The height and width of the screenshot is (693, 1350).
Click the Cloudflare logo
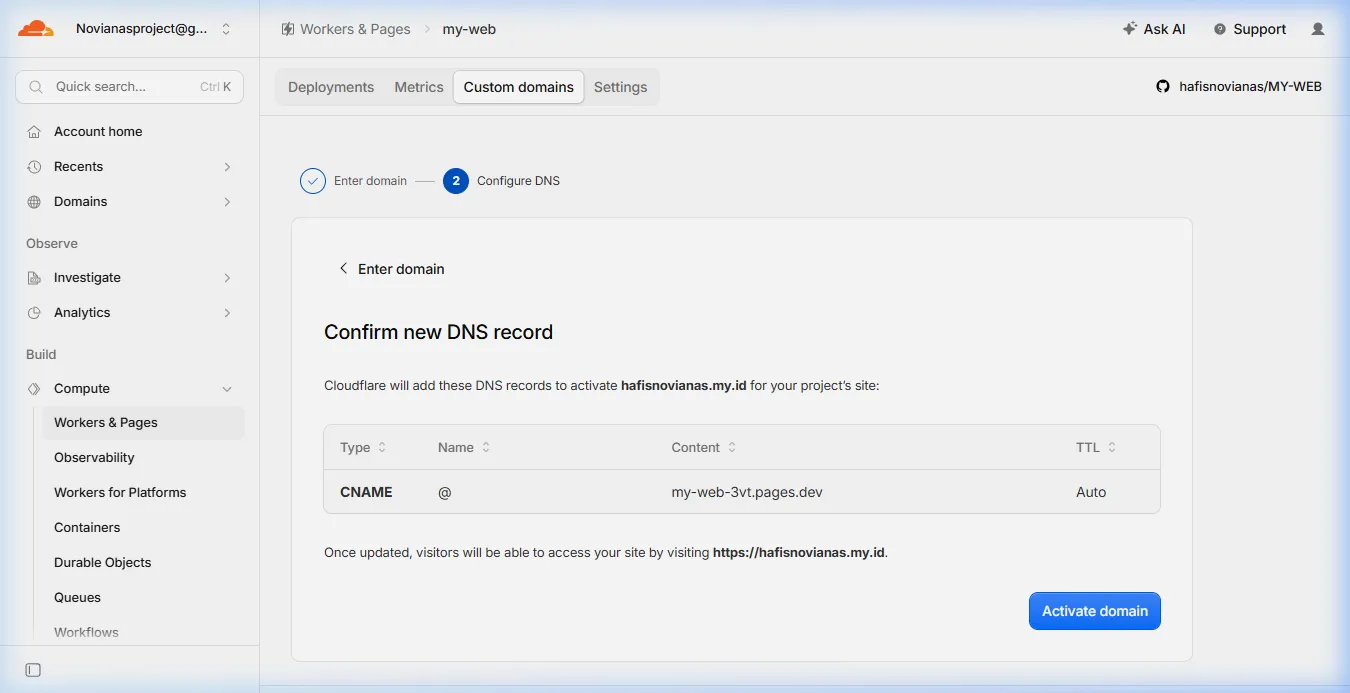36,29
